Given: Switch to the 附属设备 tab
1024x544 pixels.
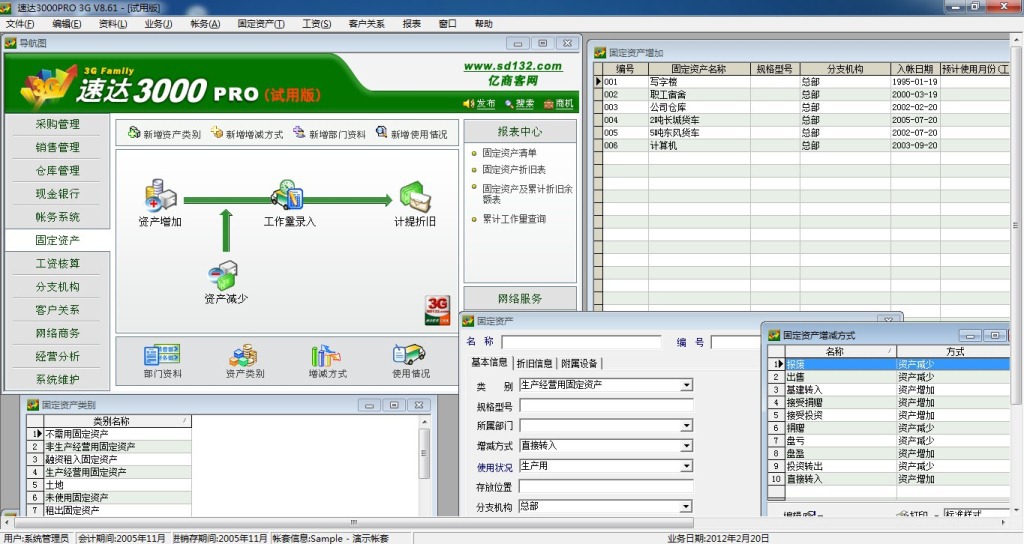Looking at the screenshot, I should click(579, 364).
